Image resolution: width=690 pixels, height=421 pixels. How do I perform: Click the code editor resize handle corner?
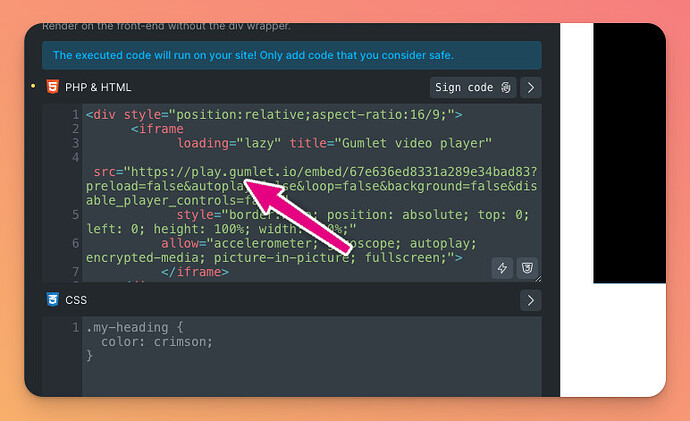coord(538,279)
